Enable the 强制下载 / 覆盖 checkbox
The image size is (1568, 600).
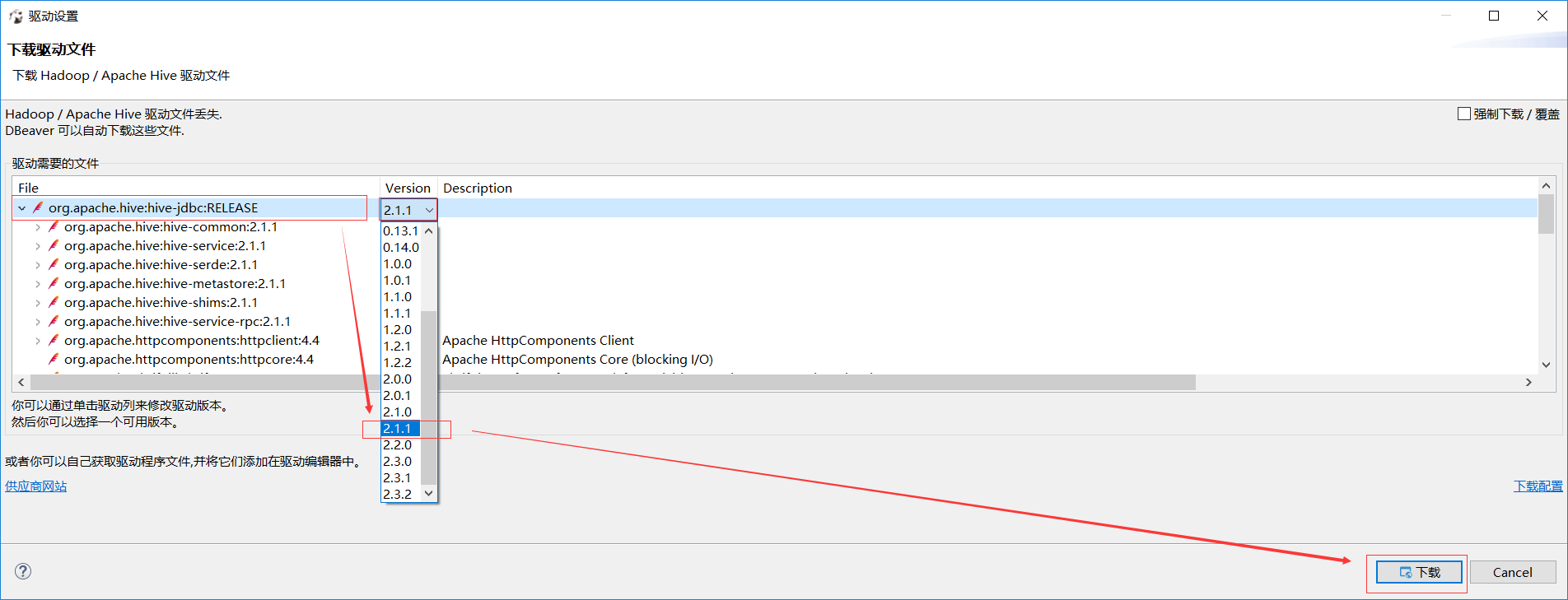coord(1463,114)
